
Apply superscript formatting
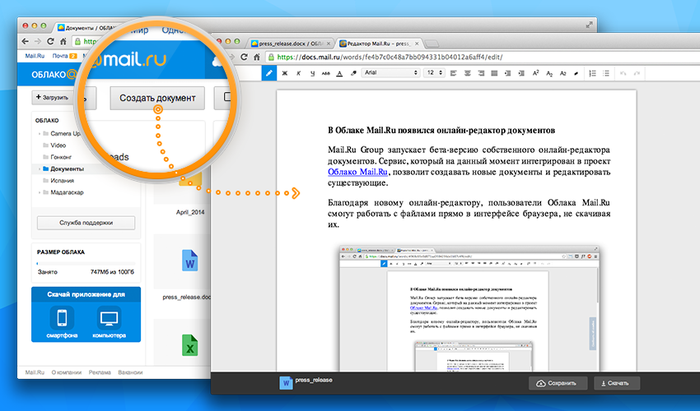[536, 73]
